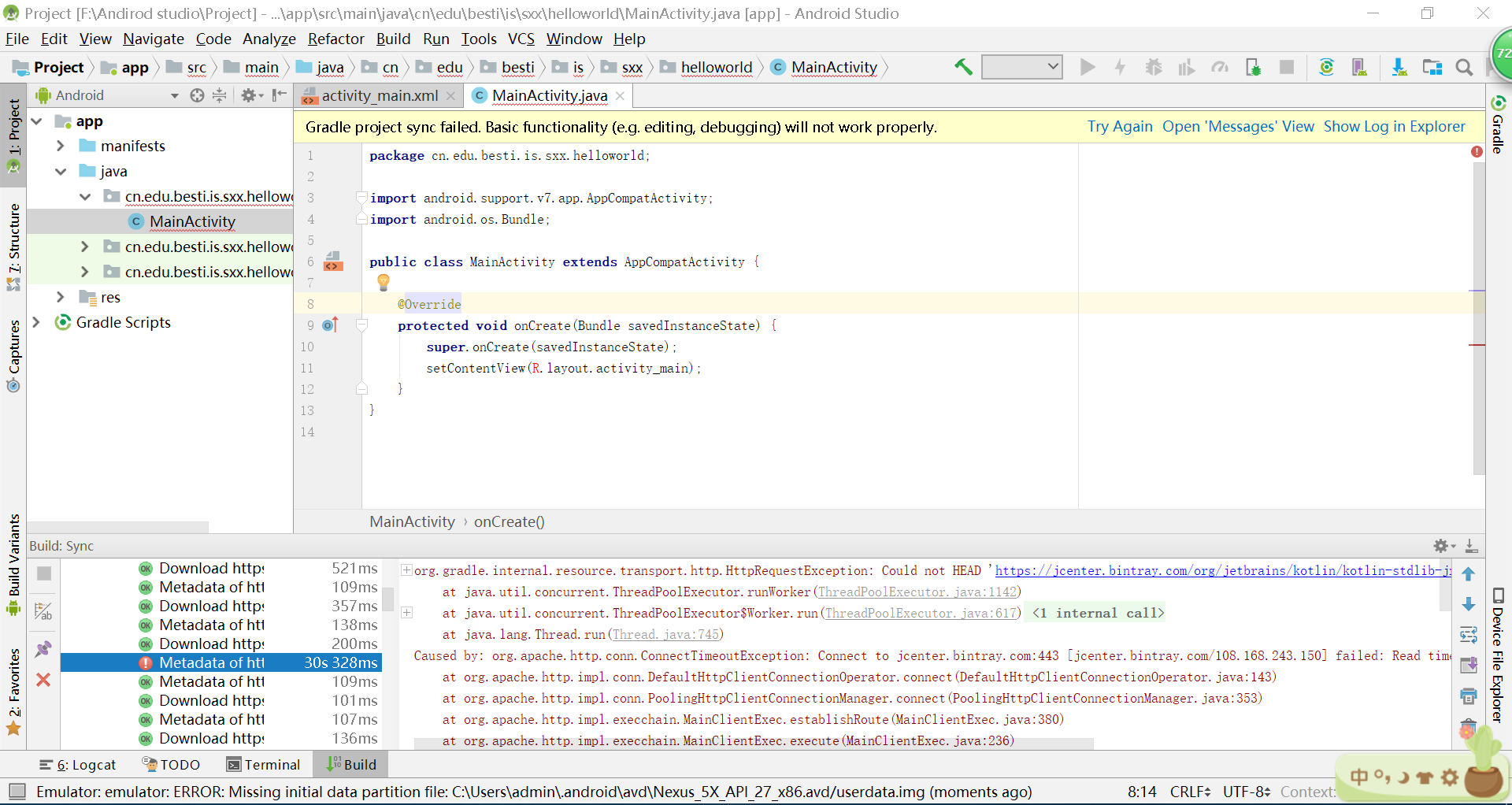This screenshot has width=1512, height=805.
Task: Click the error indicator at editor top right
Action: [1477, 151]
